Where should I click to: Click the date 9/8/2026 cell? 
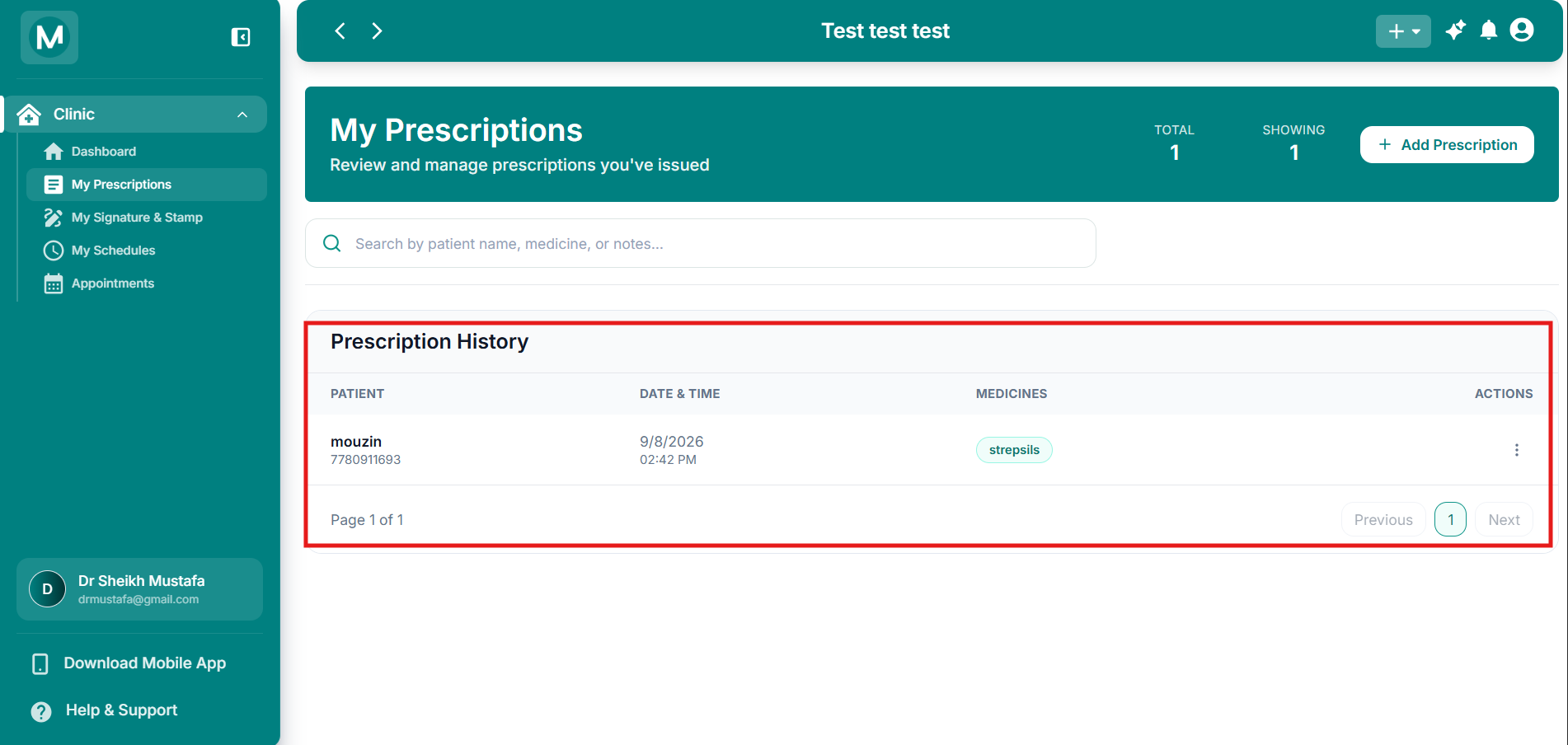coord(672,442)
